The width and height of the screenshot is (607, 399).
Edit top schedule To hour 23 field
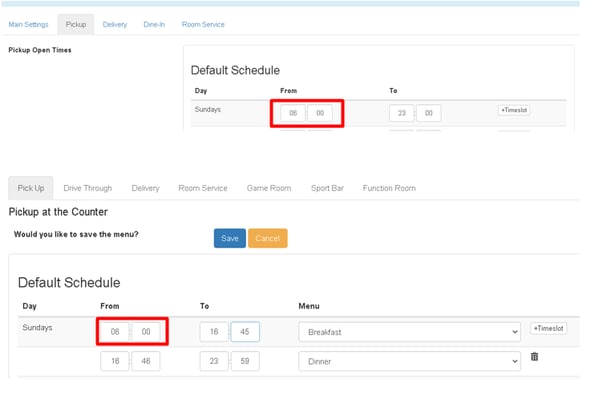coord(401,113)
